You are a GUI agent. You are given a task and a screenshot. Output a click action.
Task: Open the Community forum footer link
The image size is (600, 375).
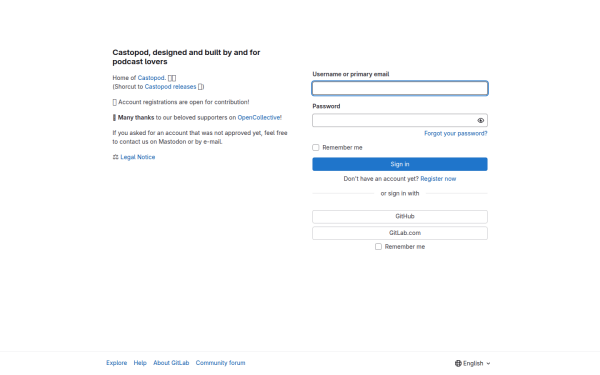tap(220, 363)
